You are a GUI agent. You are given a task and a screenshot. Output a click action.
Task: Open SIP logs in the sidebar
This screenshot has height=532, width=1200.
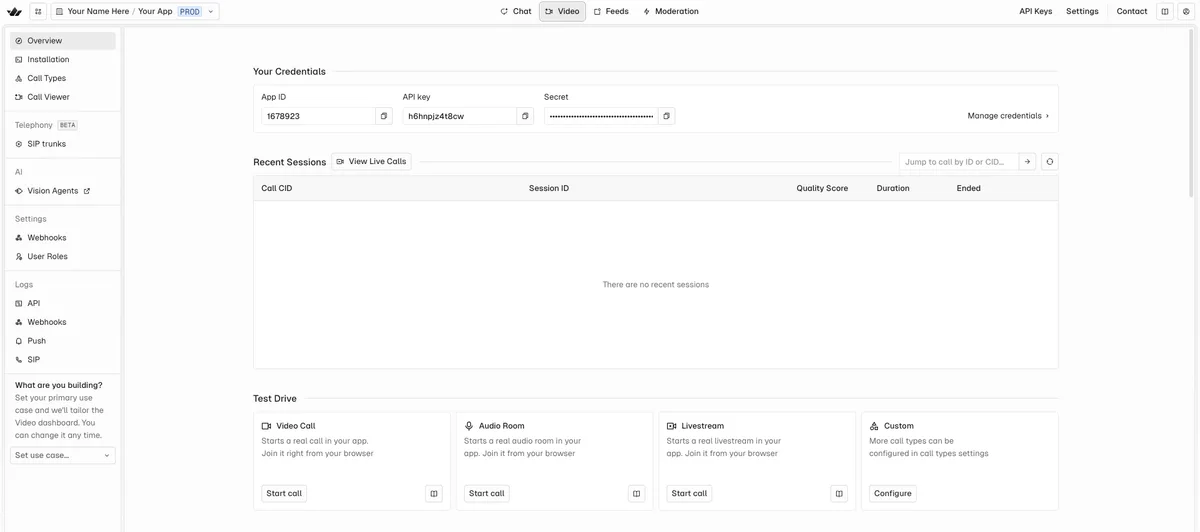tap(63, 359)
